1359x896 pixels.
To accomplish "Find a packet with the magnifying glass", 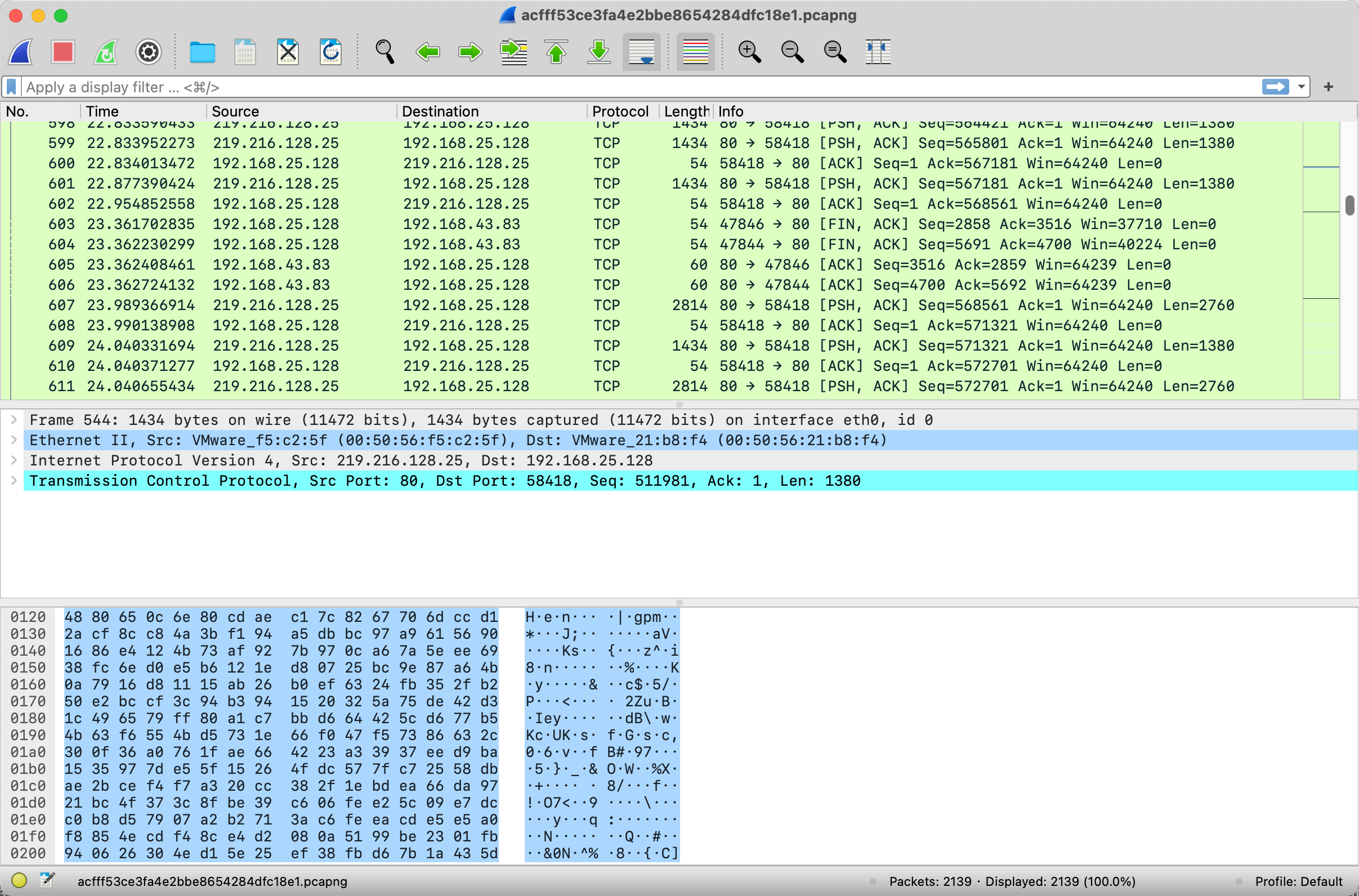I will point(385,52).
